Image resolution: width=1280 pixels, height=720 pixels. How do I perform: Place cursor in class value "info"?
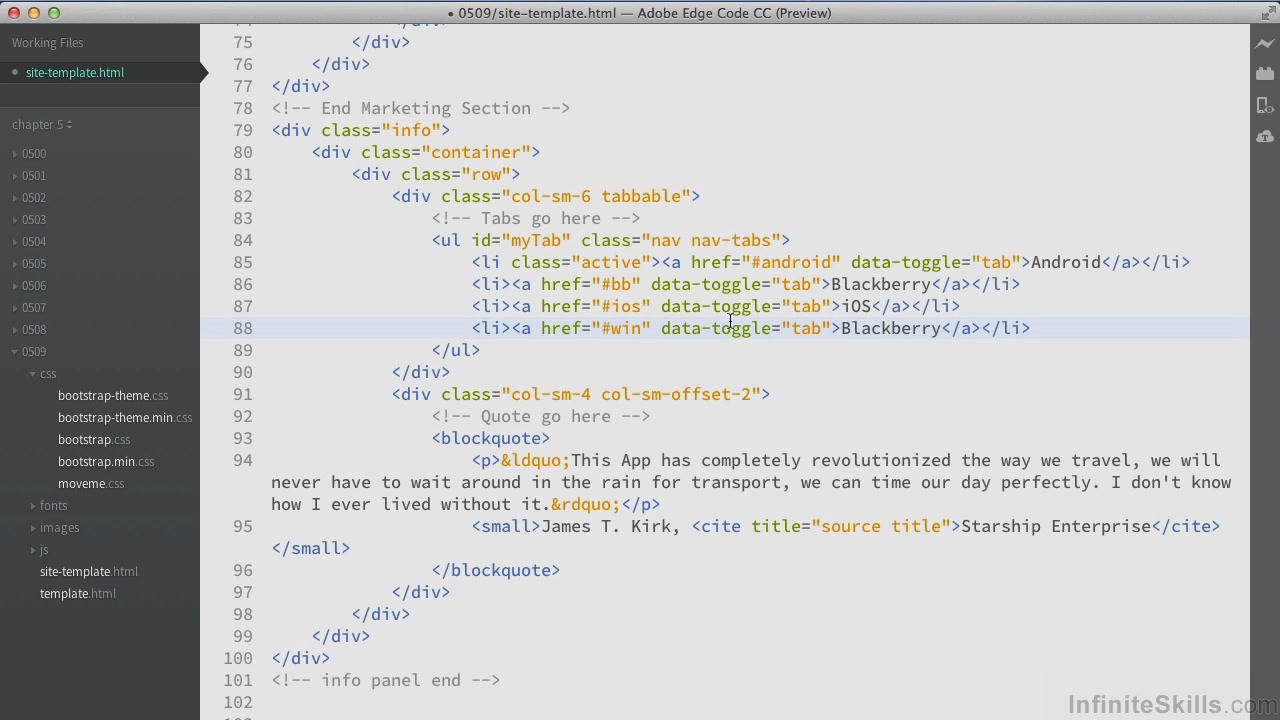[411, 130]
